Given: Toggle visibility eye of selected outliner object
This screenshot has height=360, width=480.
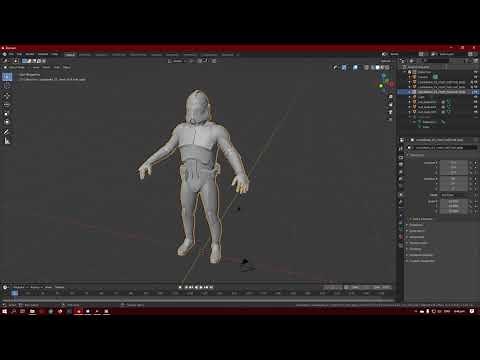Looking at the screenshot, I should point(476,92).
